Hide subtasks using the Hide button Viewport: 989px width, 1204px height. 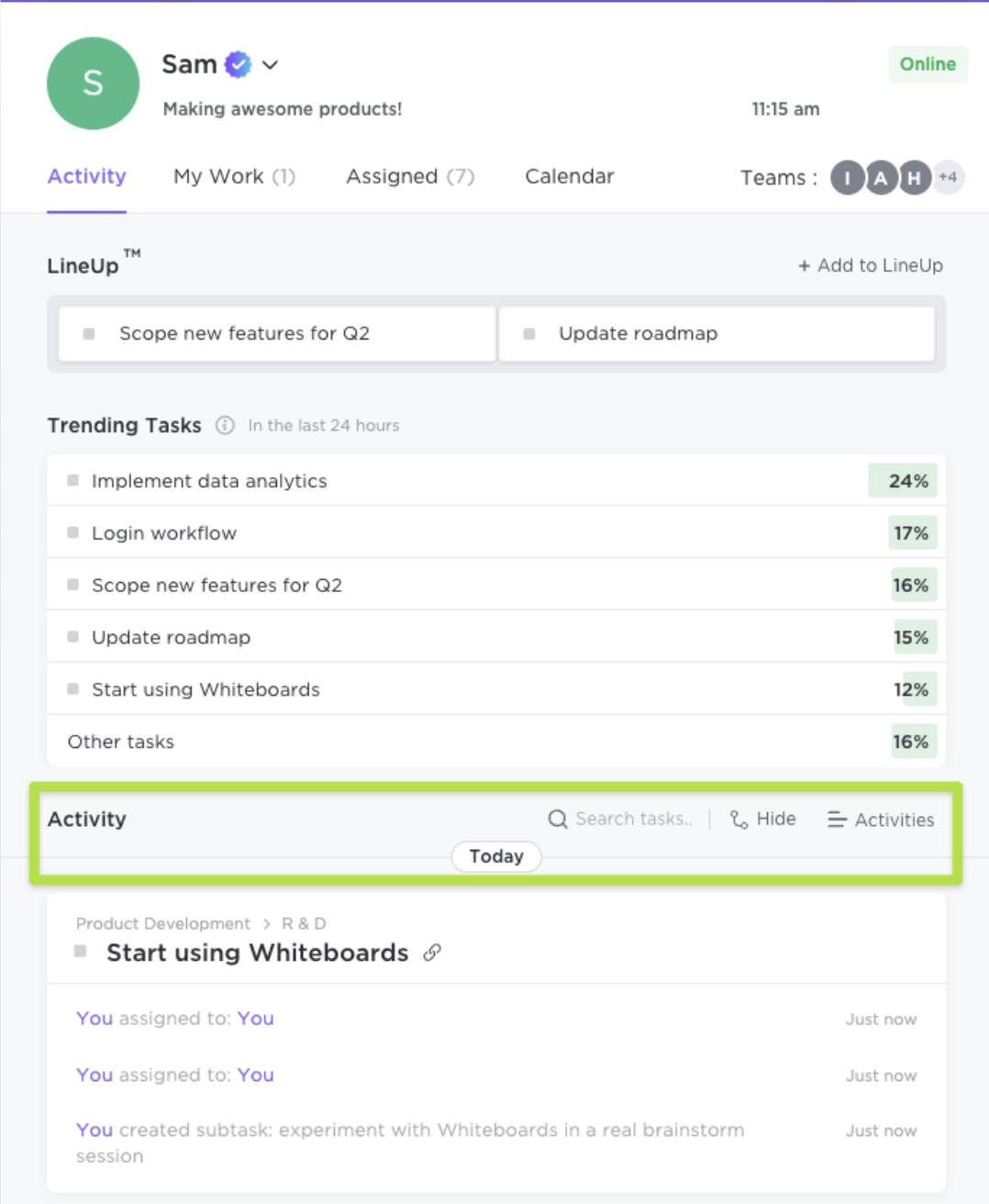[763, 819]
